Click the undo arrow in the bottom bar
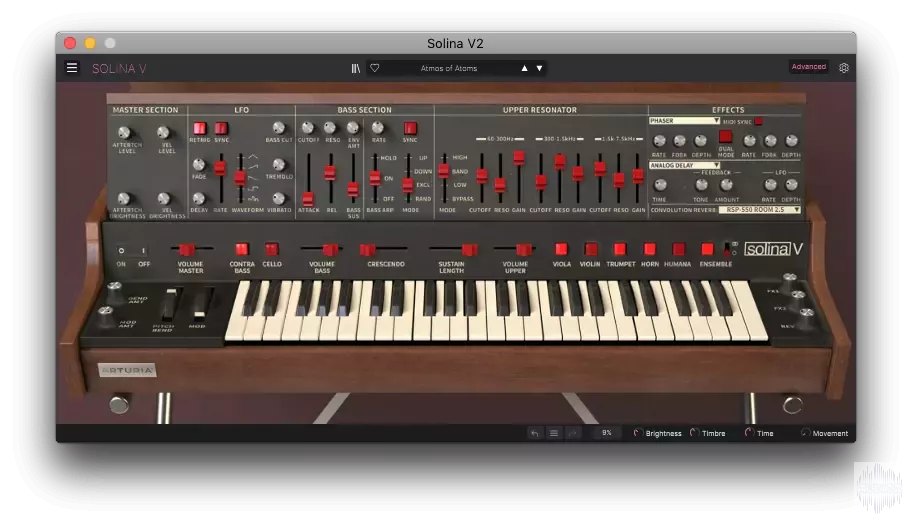 point(535,433)
